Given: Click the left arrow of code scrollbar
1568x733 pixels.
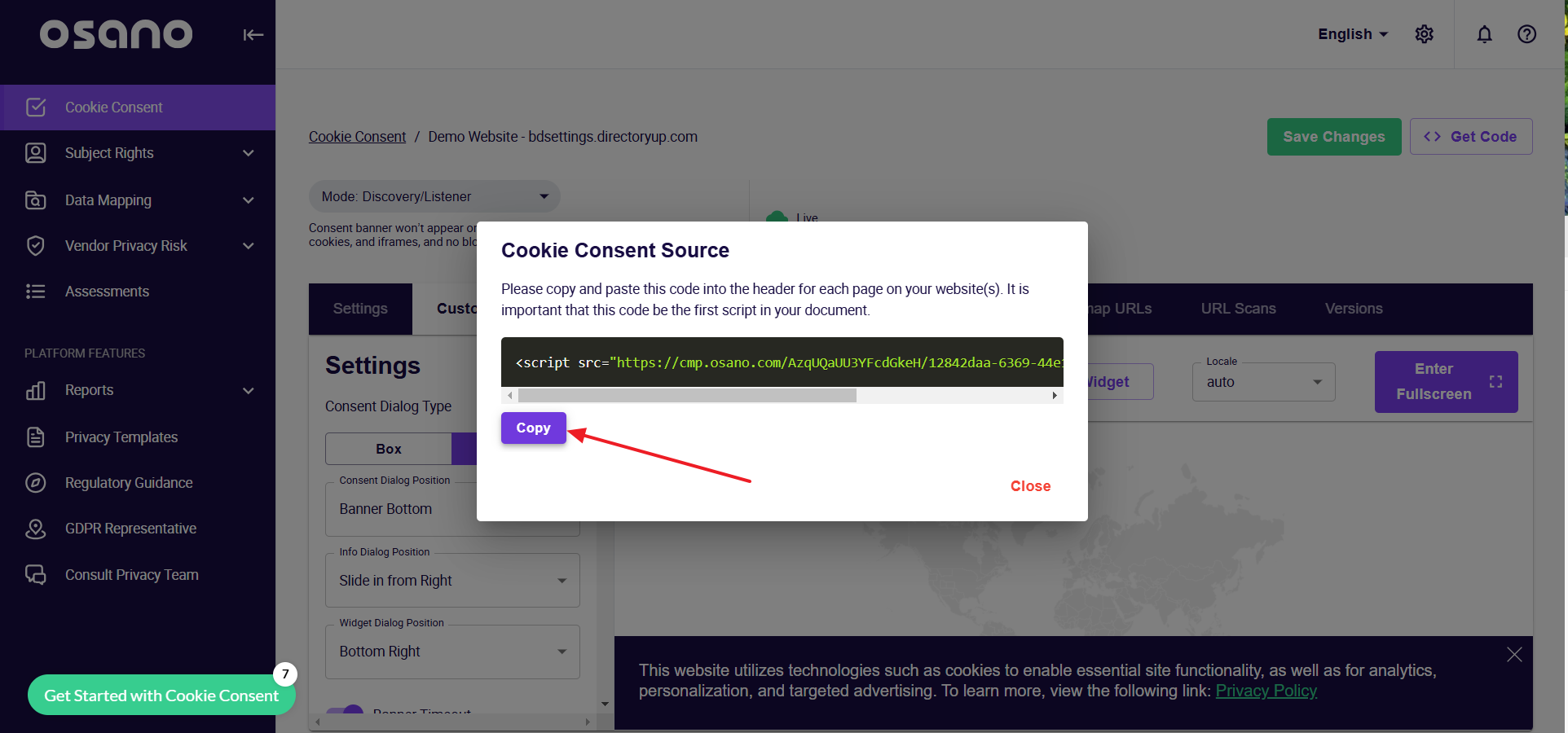Looking at the screenshot, I should [510, 396].
